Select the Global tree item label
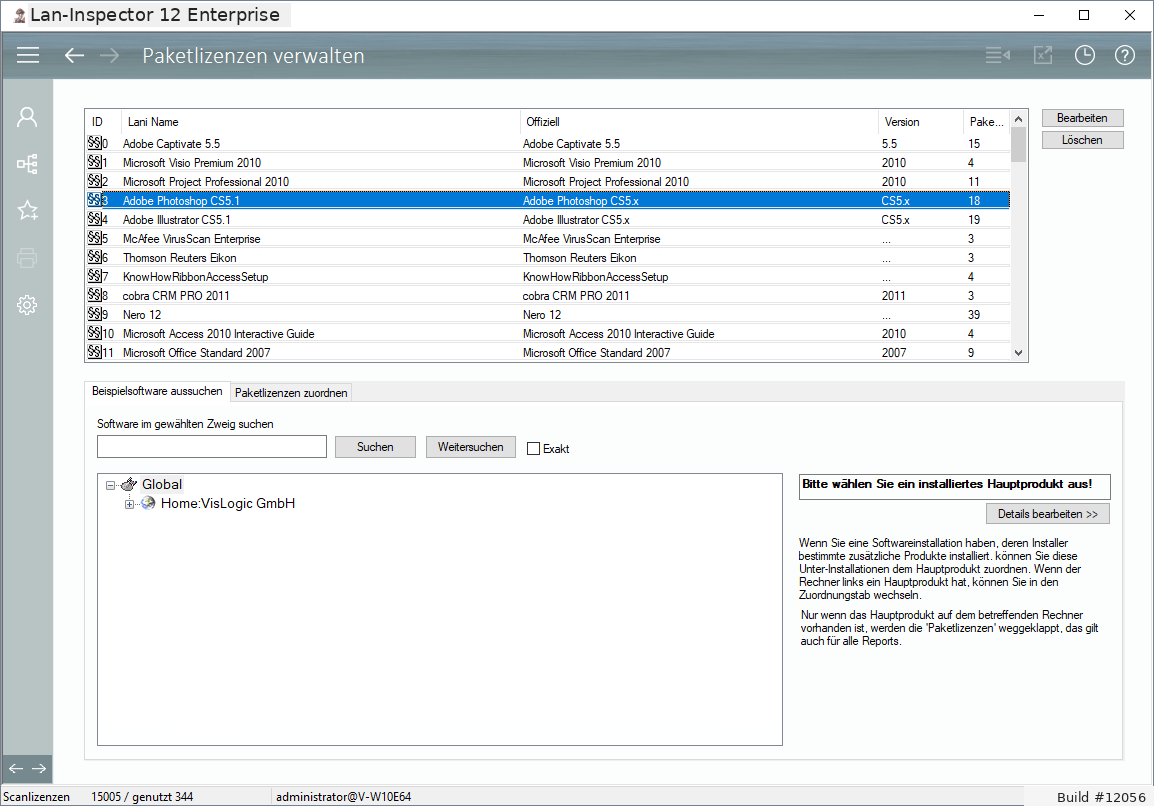The image size is (1154, 806). coord(162,484)
